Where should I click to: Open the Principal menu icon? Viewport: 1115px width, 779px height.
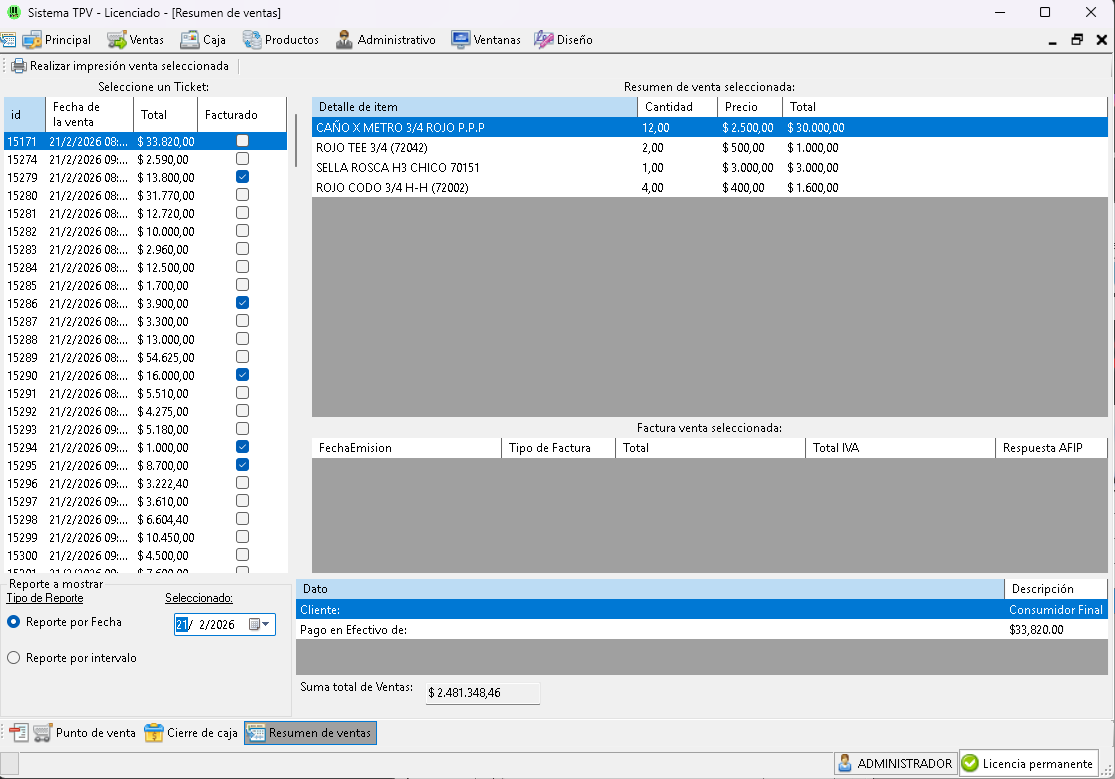point(32,40)
